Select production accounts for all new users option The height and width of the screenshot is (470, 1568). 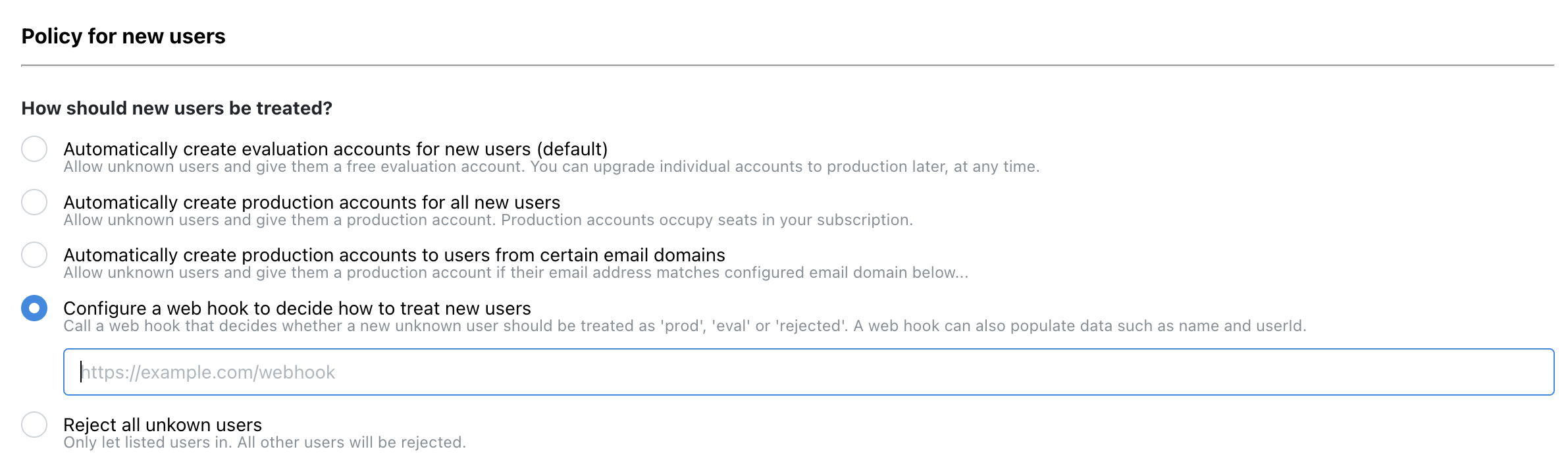pos(34,203)
